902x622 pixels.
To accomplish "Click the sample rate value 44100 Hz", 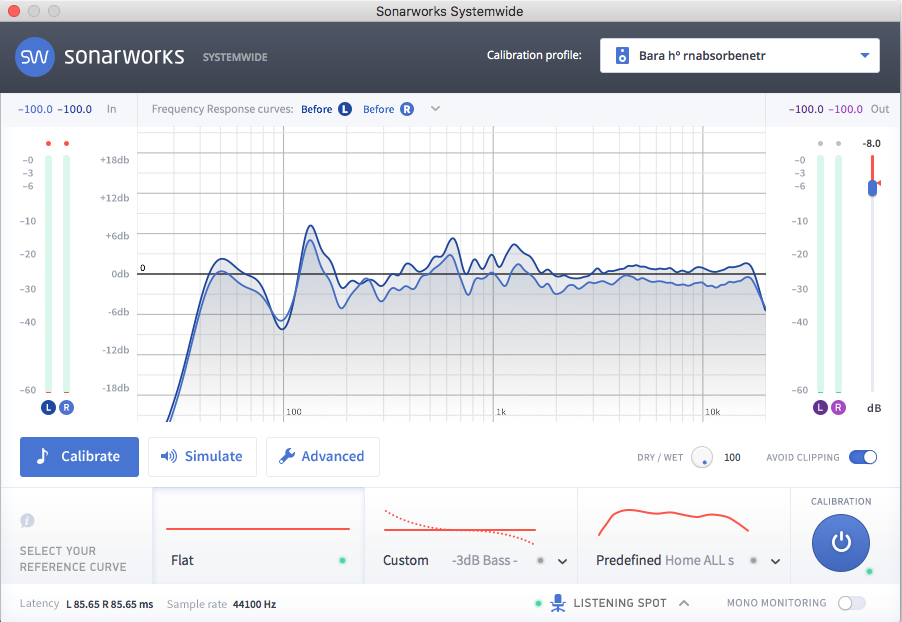I will (x=254, y=604).
